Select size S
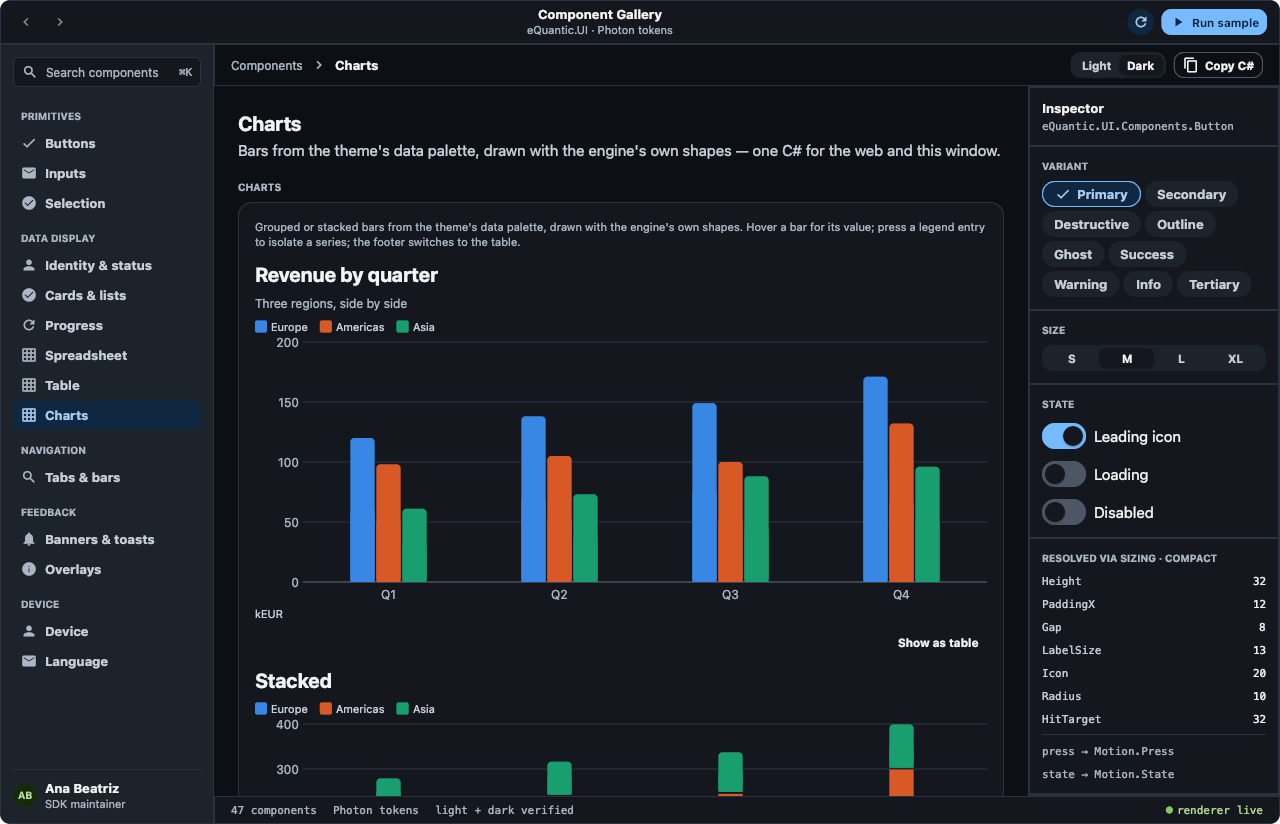Screen dimensions: 1280x824 click(1072, 358)
